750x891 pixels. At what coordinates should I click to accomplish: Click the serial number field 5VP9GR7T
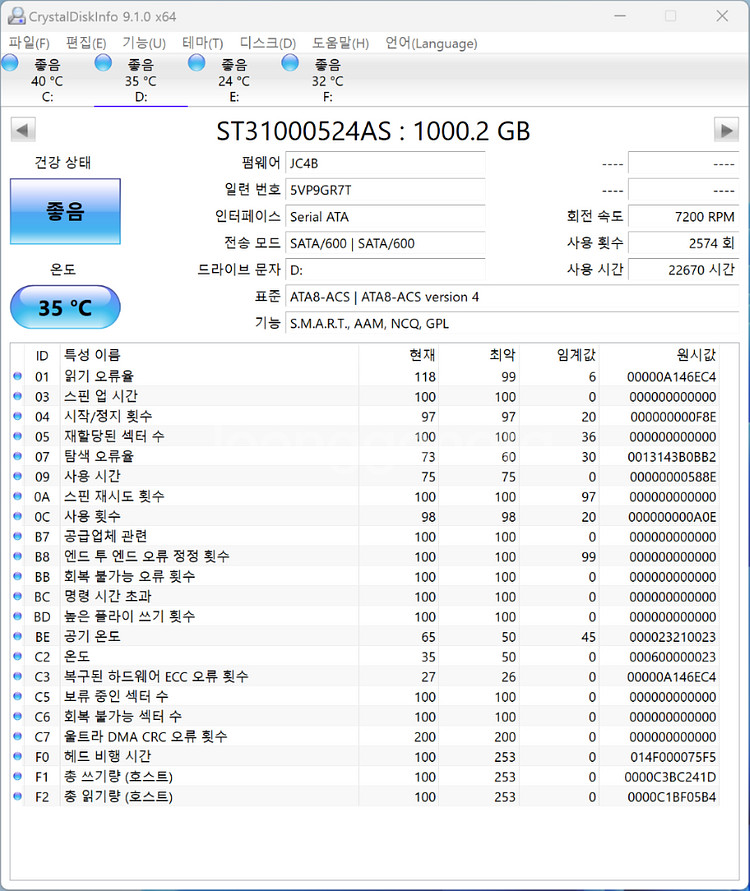(x=385, y=190)
